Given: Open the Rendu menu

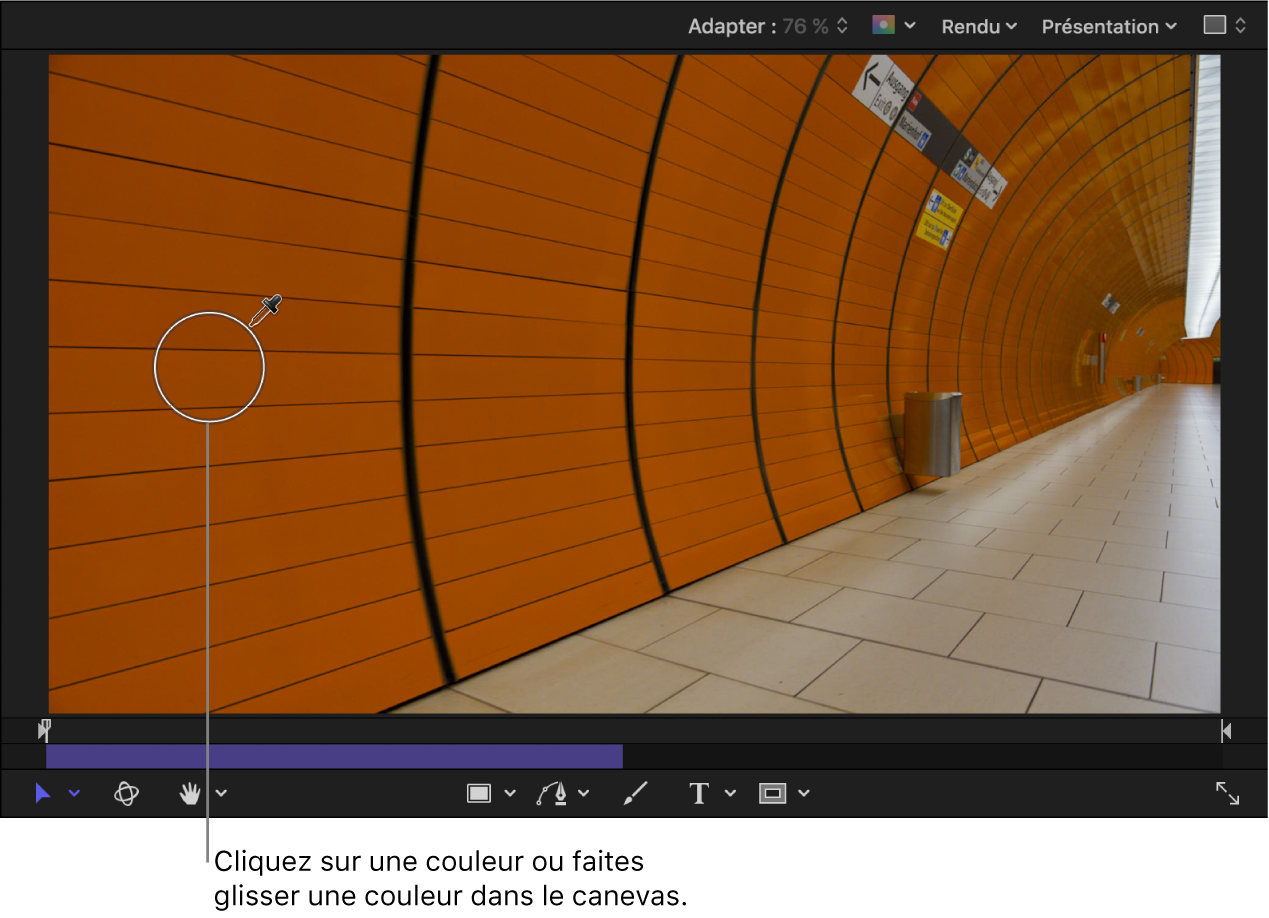Looking at the screenshot, I should click(978, 26).
